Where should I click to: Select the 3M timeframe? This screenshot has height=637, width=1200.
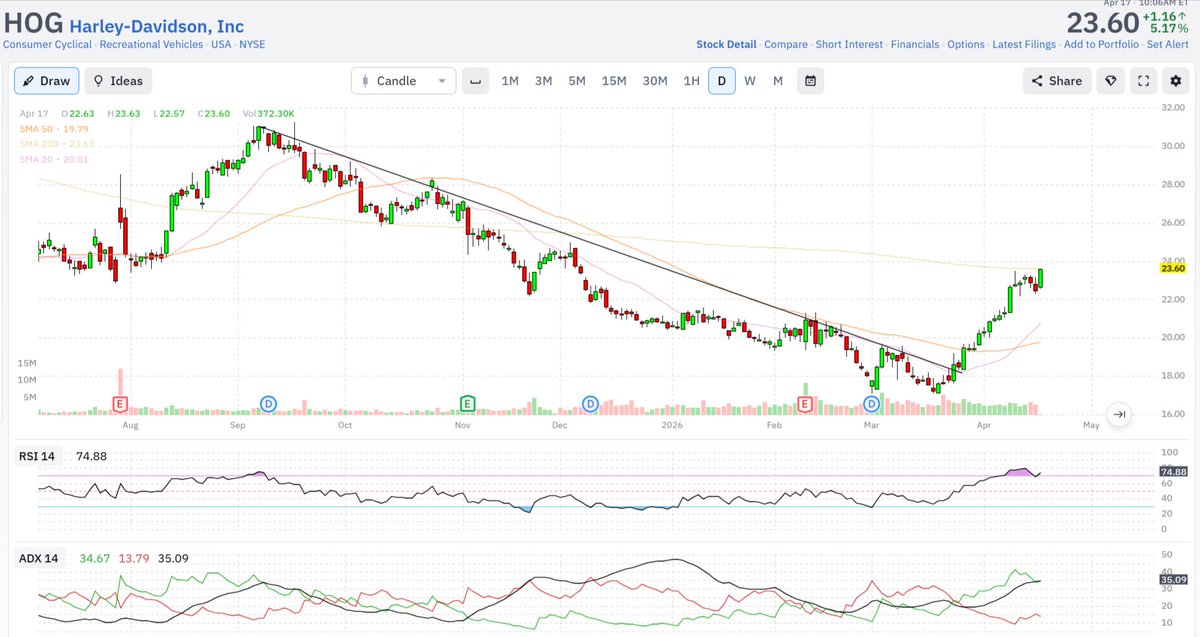[543, 81]
